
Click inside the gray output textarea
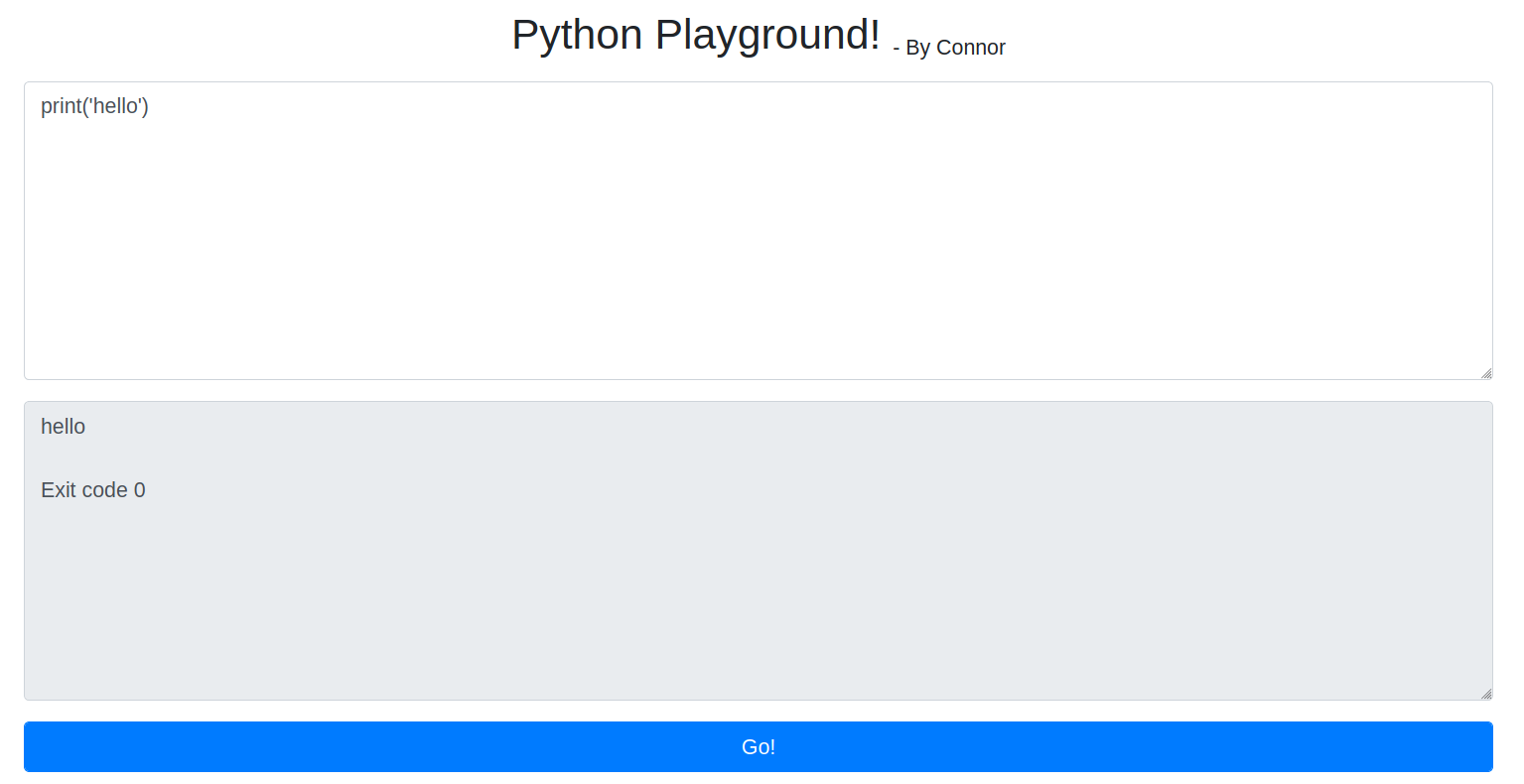point(759,551)
